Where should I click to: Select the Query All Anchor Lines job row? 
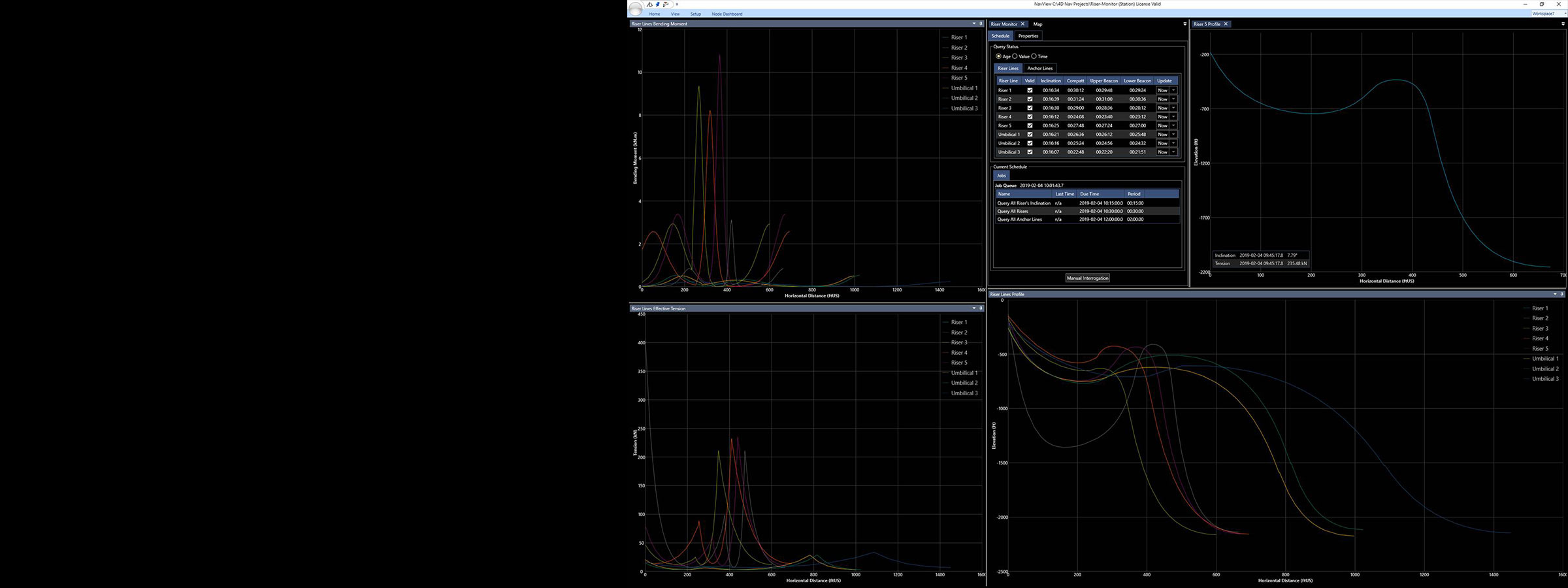1087,220
